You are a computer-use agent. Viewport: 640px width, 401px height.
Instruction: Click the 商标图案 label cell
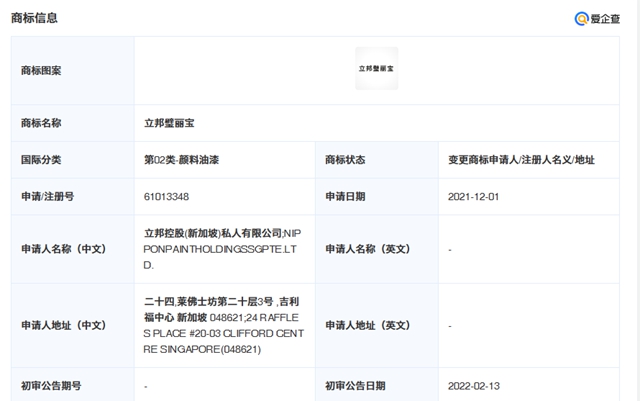click(x=73, y=70)
